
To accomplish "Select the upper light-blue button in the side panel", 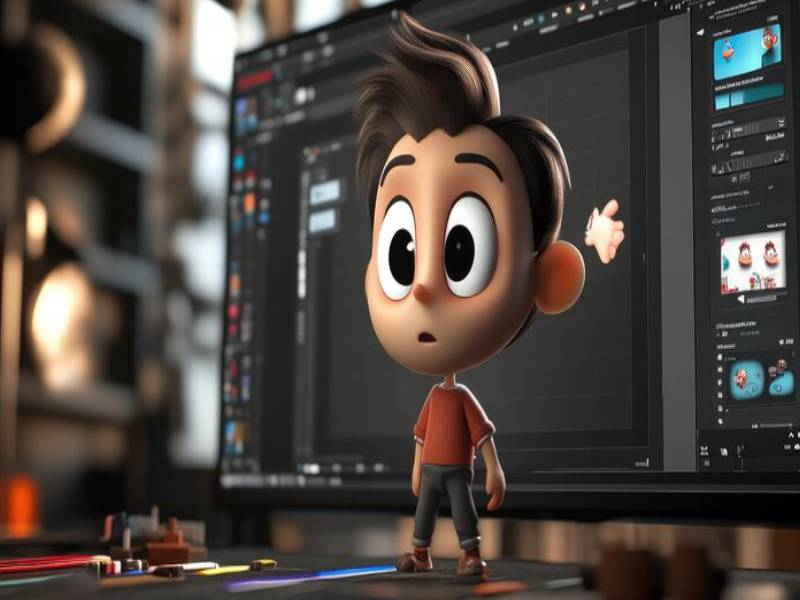I will [325, 192].
